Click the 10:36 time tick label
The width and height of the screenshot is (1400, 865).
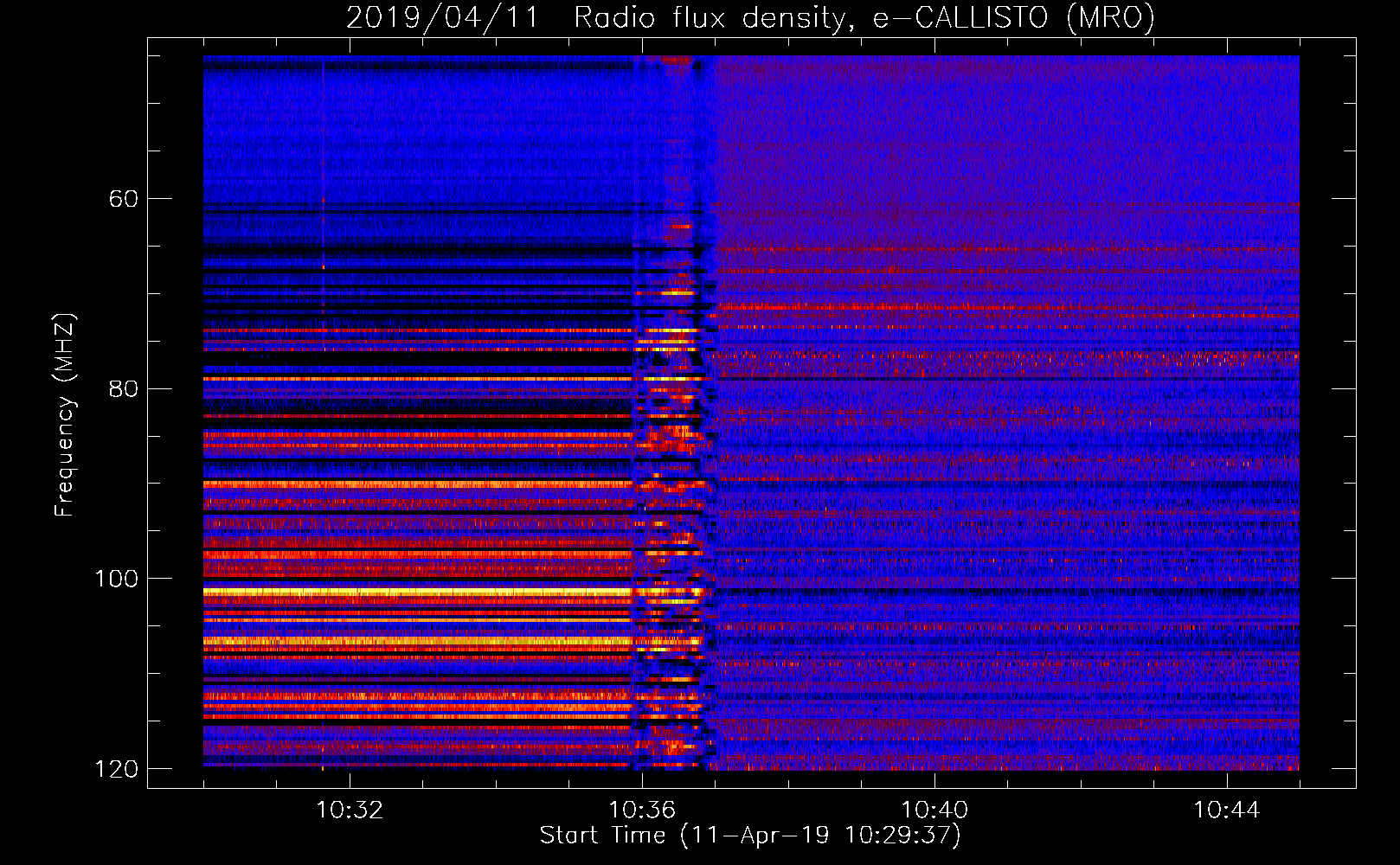point(642,811)
